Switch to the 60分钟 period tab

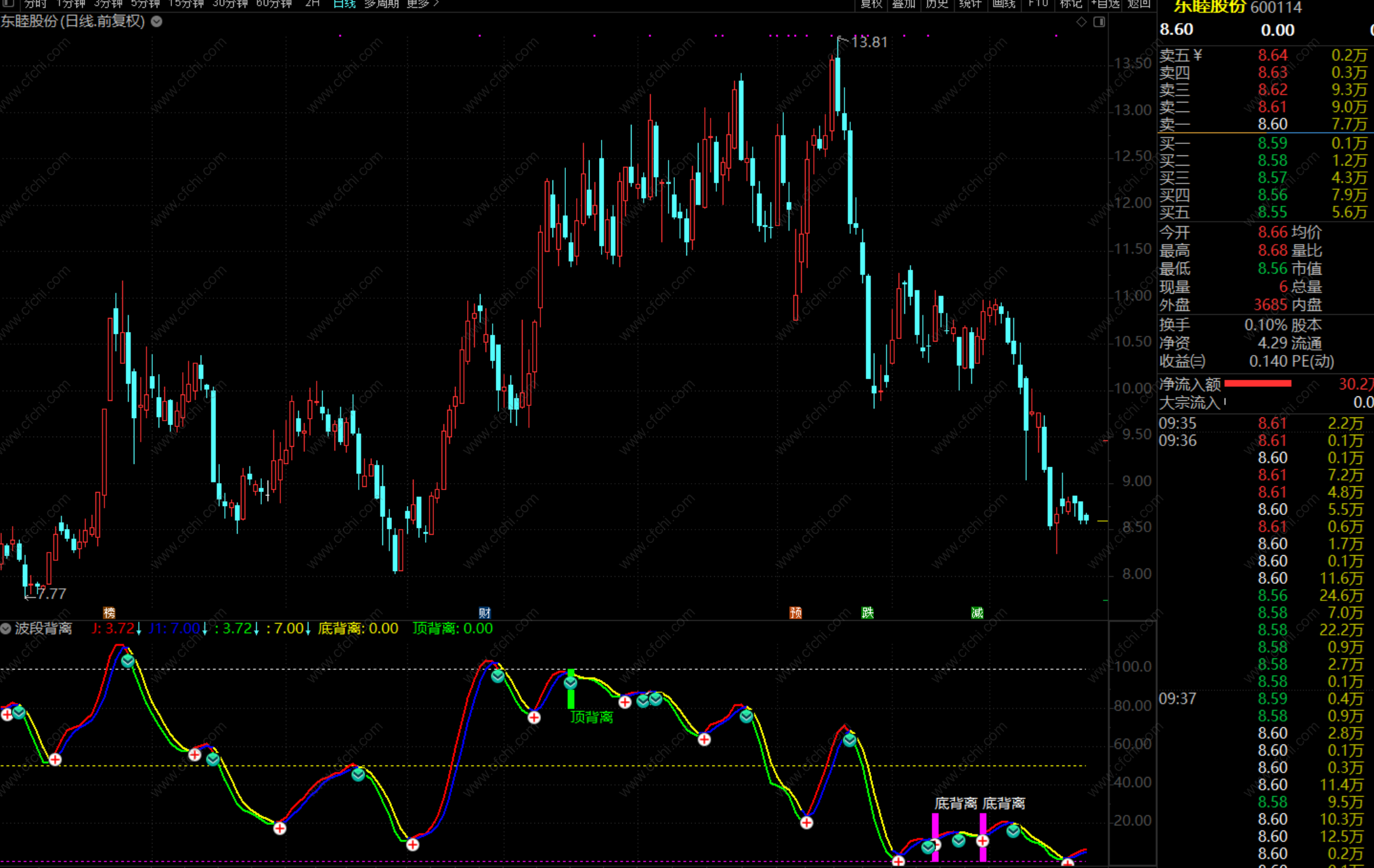coord(273,3)
